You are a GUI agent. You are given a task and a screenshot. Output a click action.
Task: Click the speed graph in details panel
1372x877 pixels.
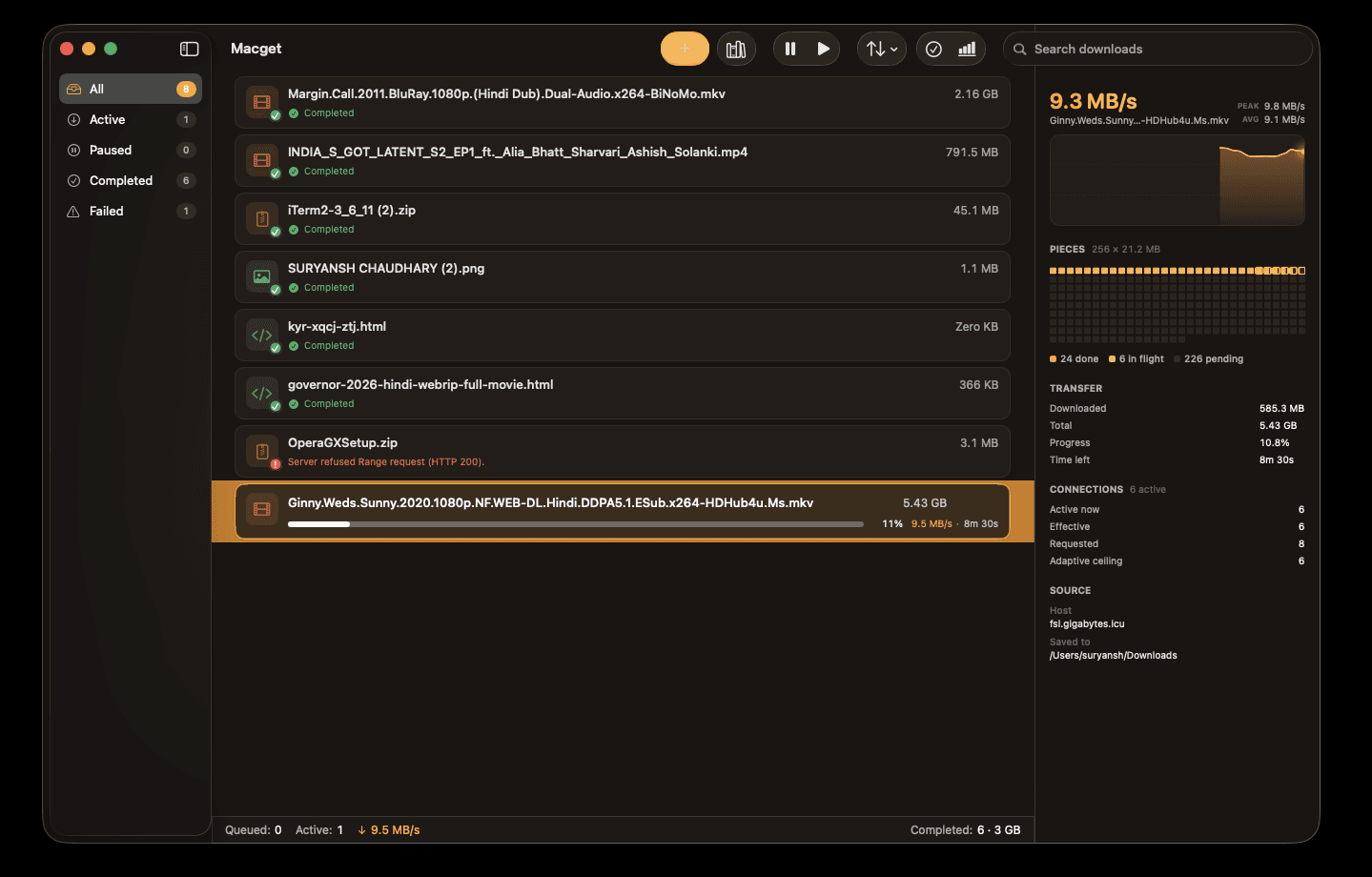tap(1177, 180)
